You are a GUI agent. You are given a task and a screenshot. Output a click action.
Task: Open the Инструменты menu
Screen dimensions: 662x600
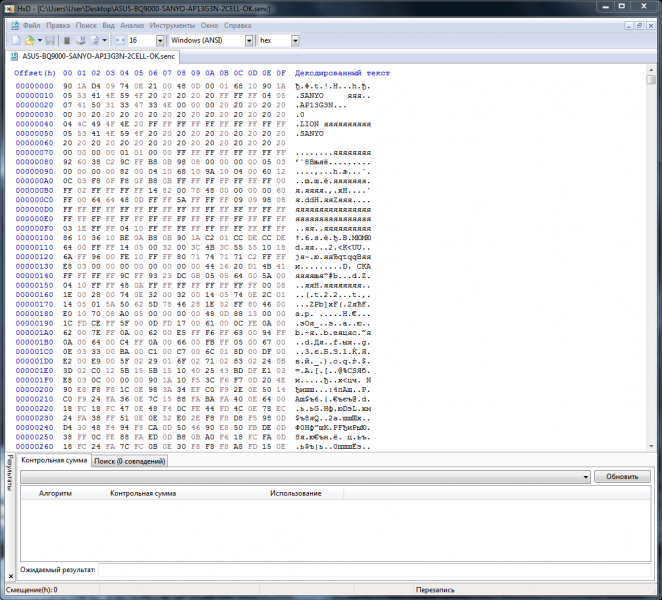point(172,25)
